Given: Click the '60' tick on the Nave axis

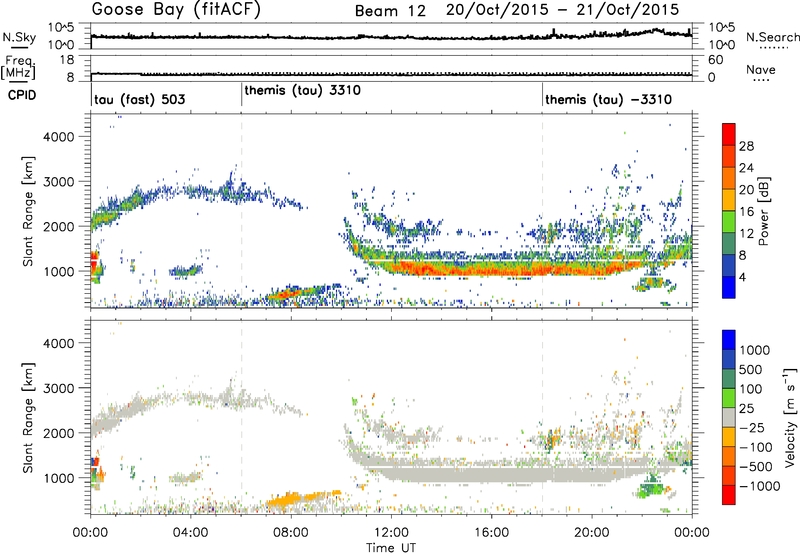Looking at the screenshot, I should tap(715, 60).
